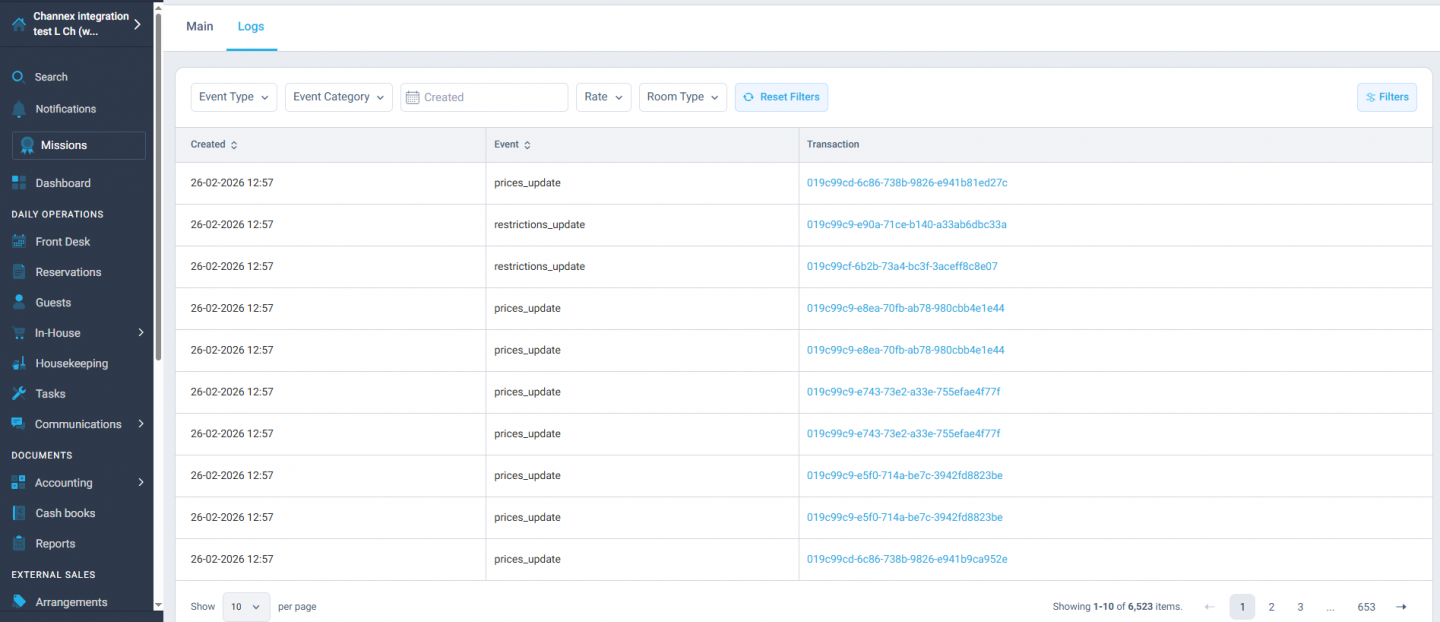
Task: Click the Reset Filters button
Action: 781,97
